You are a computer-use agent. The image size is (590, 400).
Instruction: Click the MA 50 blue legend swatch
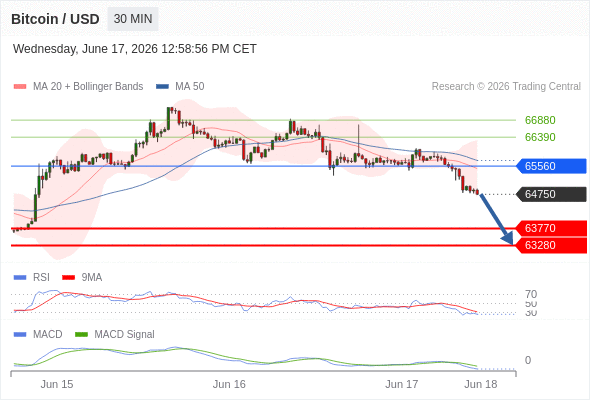point(162,87)
